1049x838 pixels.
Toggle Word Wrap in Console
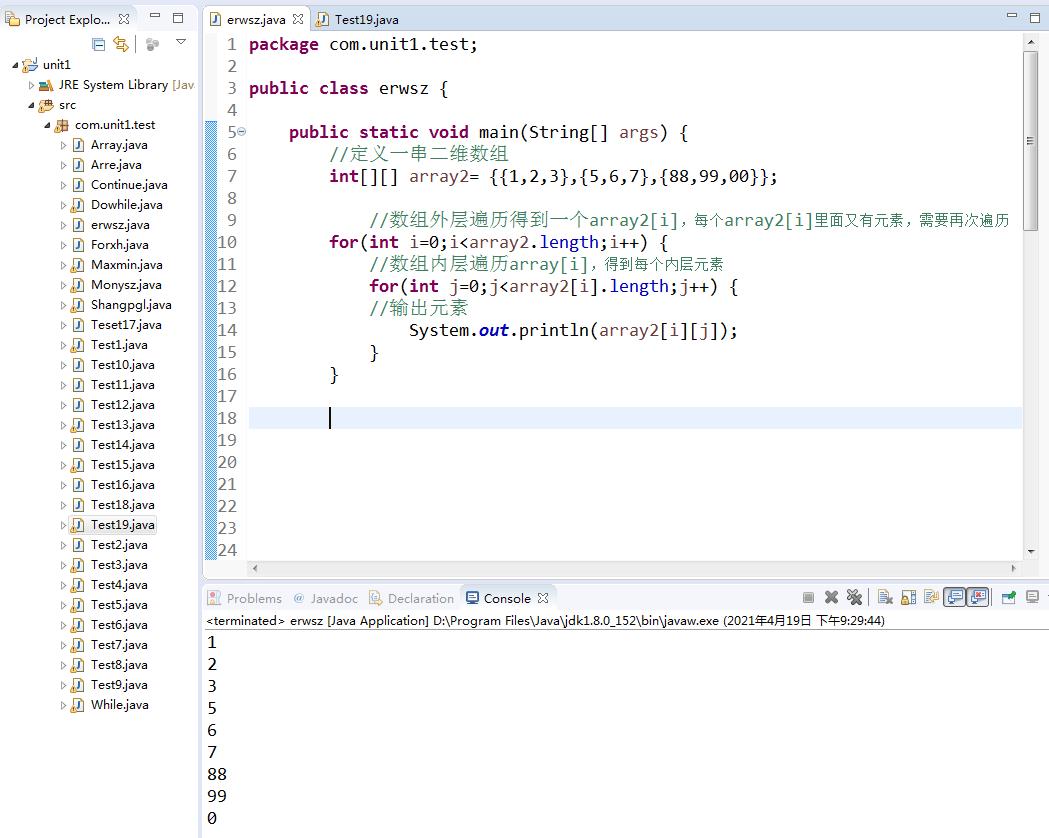click(x=931, y=597)
